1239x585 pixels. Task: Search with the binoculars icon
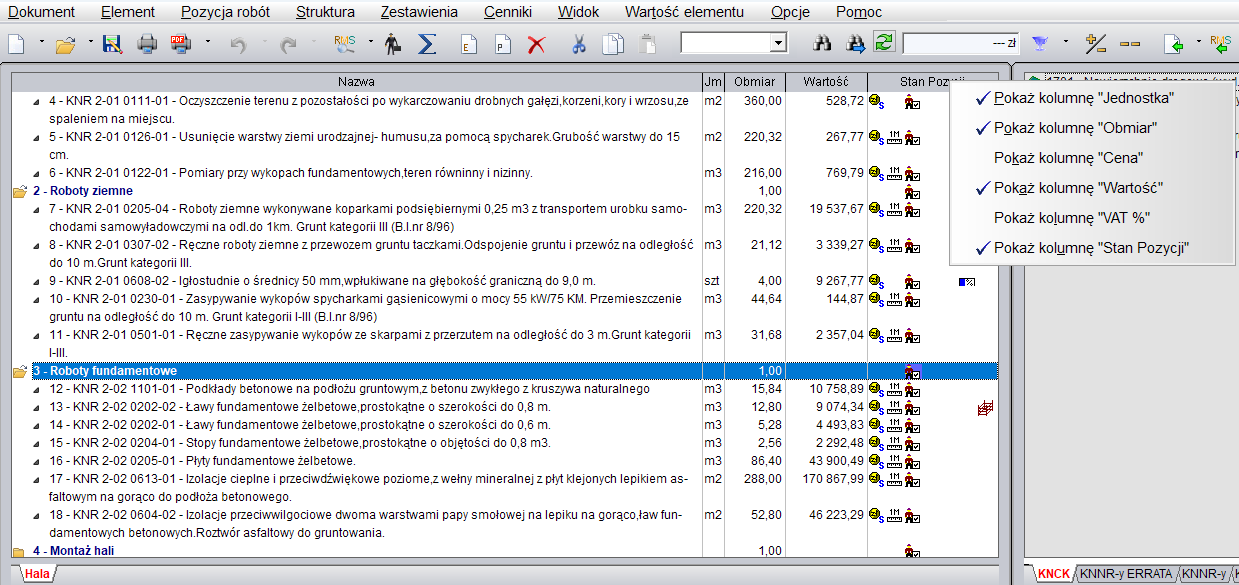pos(823,44)
